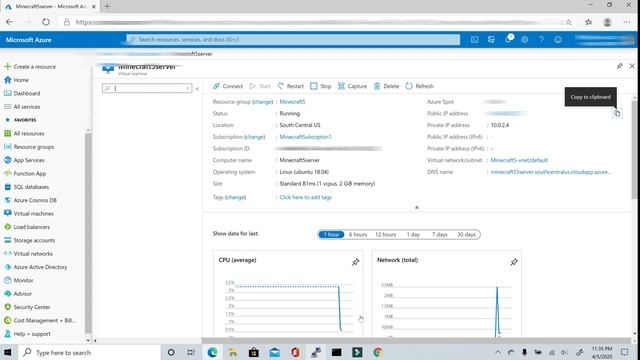
Task: Reload the page in the browser
Action: click(46, 22)
